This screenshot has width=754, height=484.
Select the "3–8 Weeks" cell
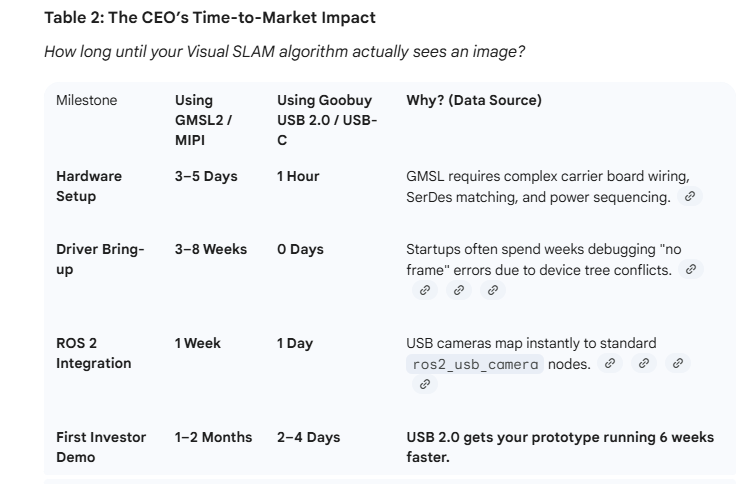click(210, 249)
